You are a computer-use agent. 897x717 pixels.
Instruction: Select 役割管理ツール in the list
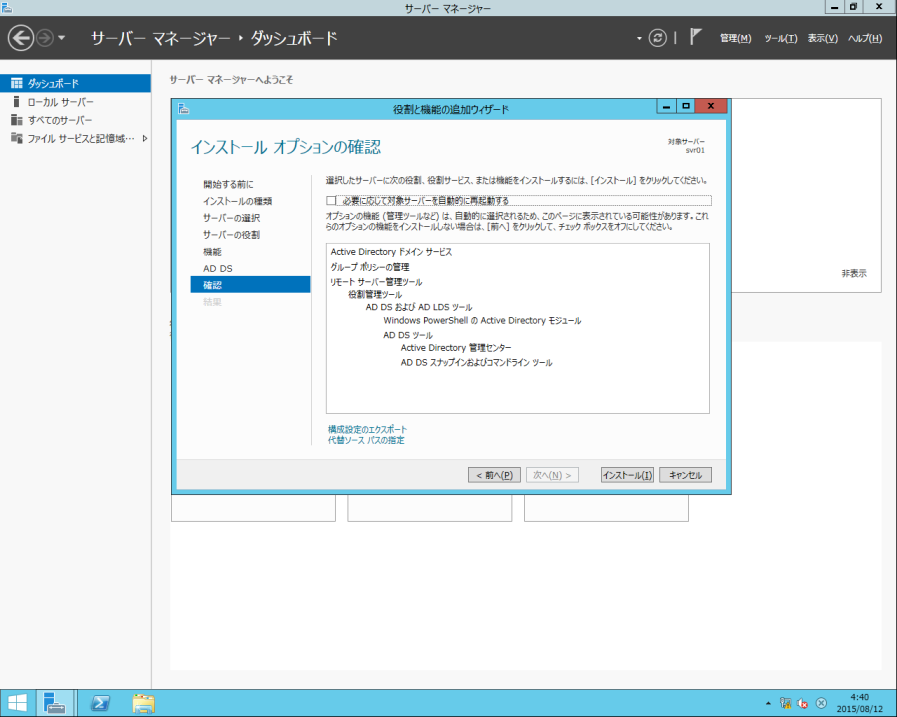coord(375,294)
